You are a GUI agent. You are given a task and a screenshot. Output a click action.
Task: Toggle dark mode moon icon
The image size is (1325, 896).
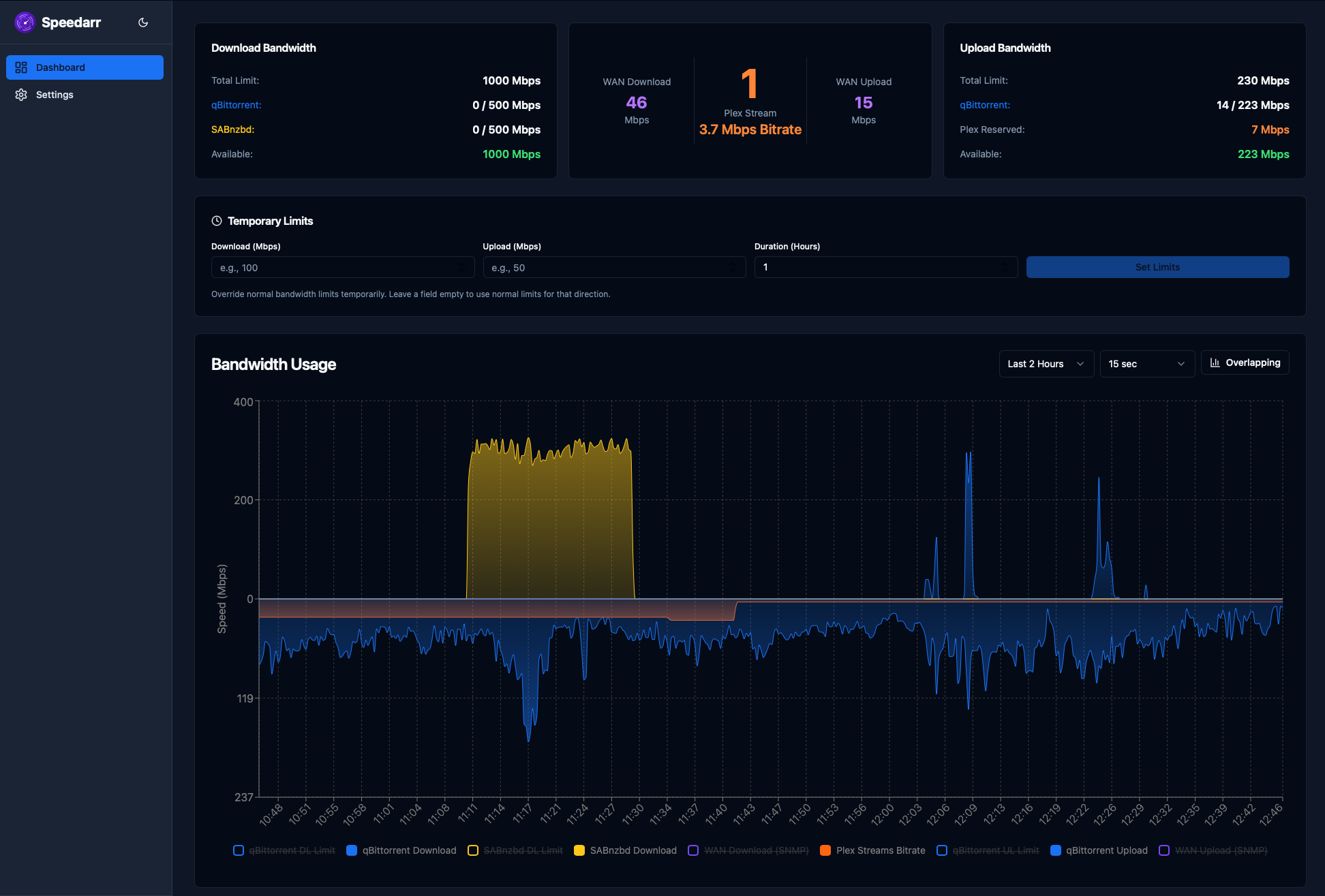(143, 22)
